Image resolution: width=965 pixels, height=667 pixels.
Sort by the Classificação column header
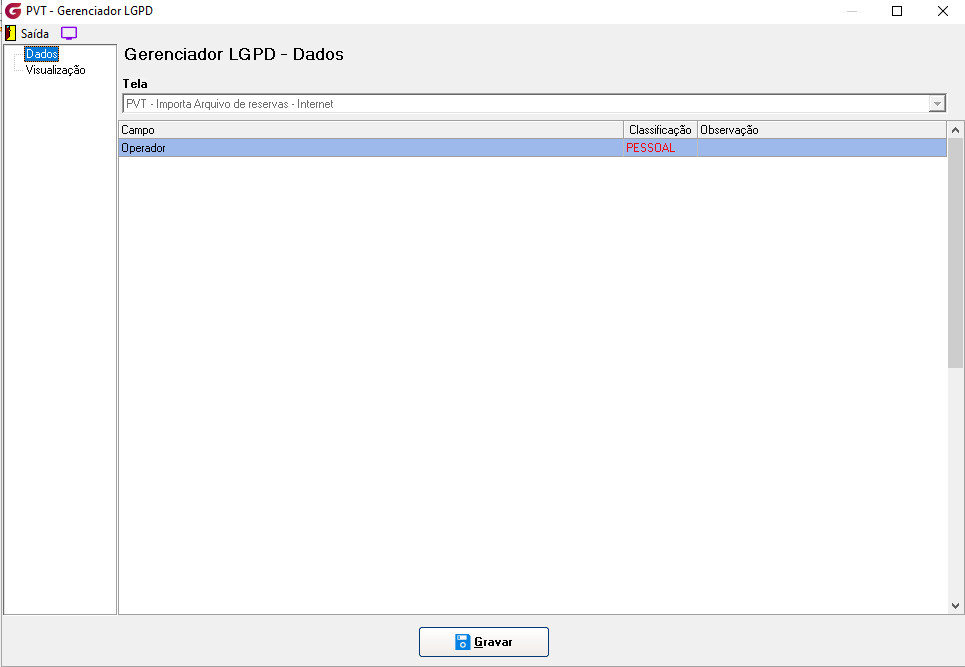(x=660, y=130)
